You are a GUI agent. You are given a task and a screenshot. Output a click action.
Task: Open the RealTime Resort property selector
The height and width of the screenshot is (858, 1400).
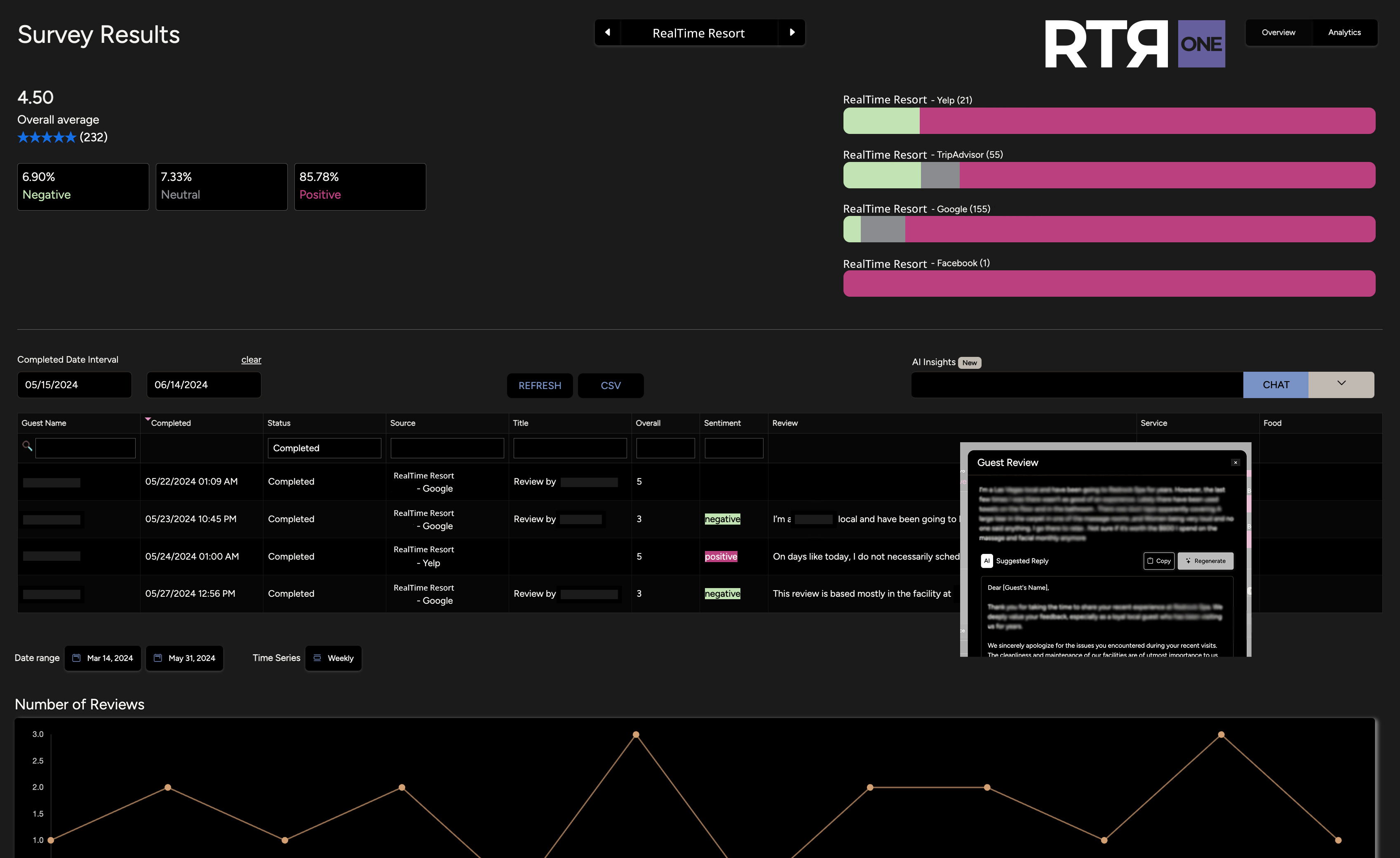tap(699, 33)
